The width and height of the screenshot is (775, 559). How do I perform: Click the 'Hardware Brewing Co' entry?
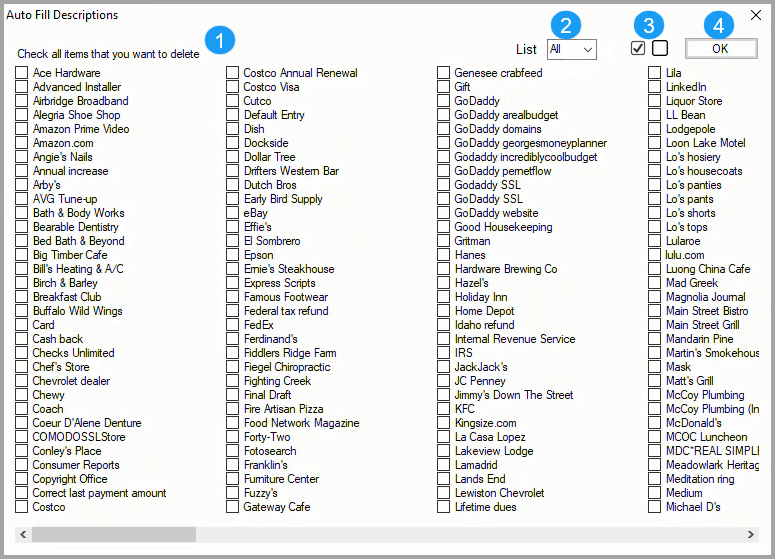pyautogui.click(x=506, y=269)
